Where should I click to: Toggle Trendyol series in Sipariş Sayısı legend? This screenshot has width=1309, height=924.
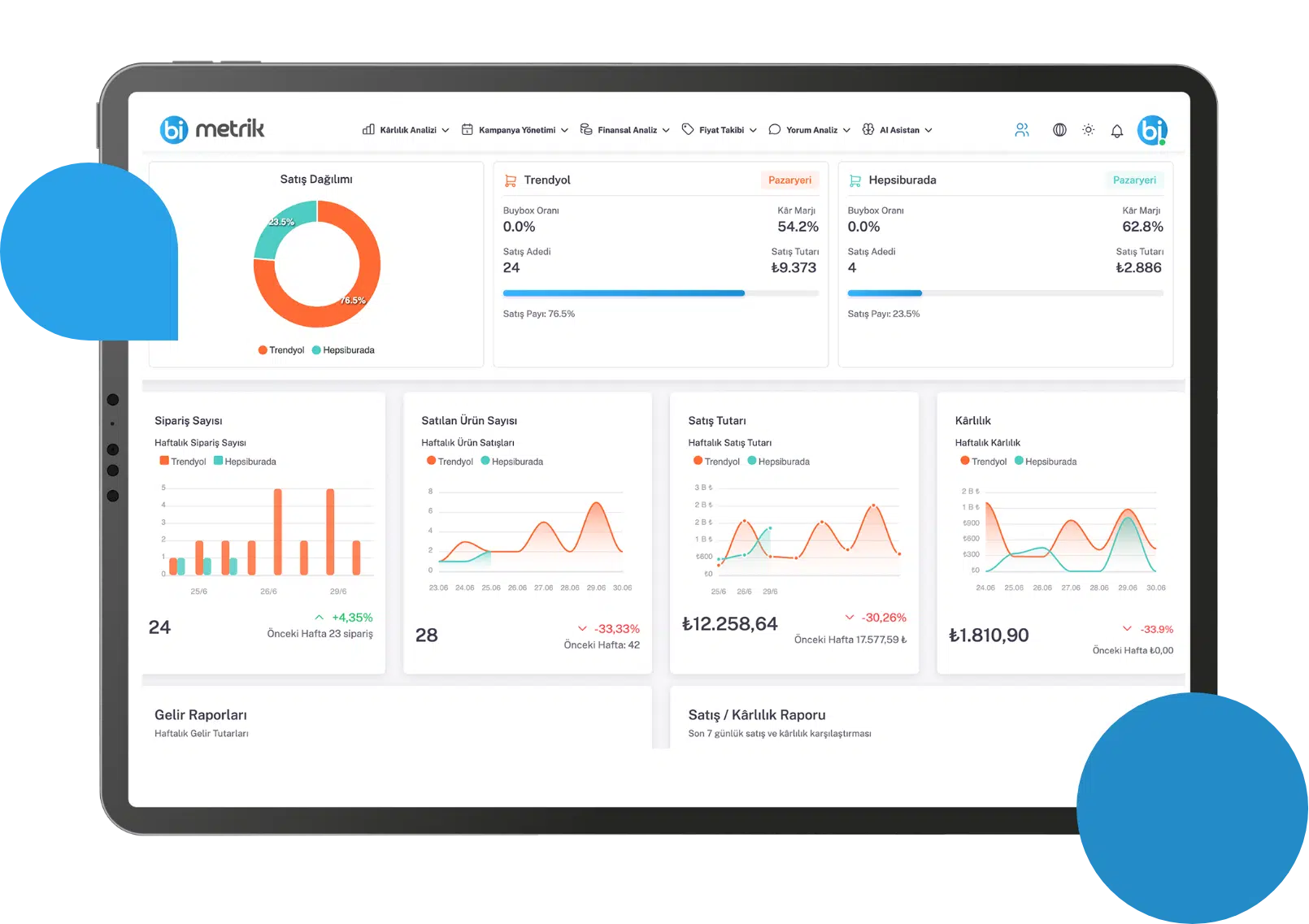(183, 462)
